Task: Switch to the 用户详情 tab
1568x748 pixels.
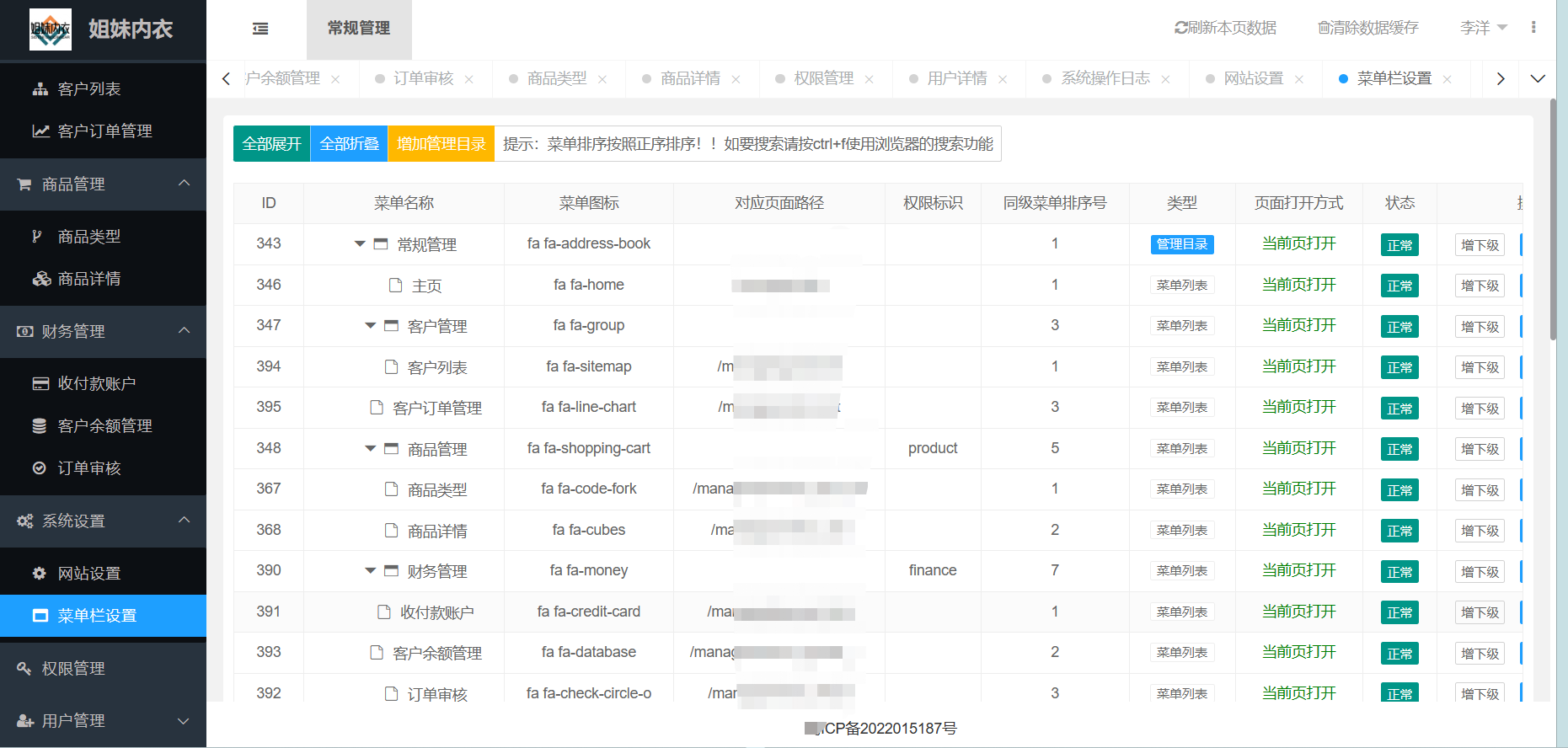Action: [x=956, y=78]
